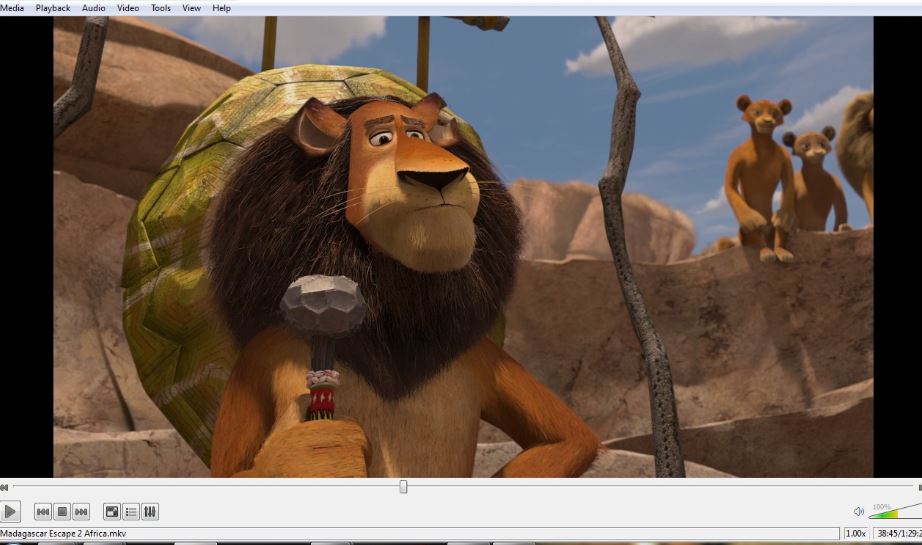Open the Playback menu
The height and width of the screenshot is (545, 922).
[x=53, y=8]
